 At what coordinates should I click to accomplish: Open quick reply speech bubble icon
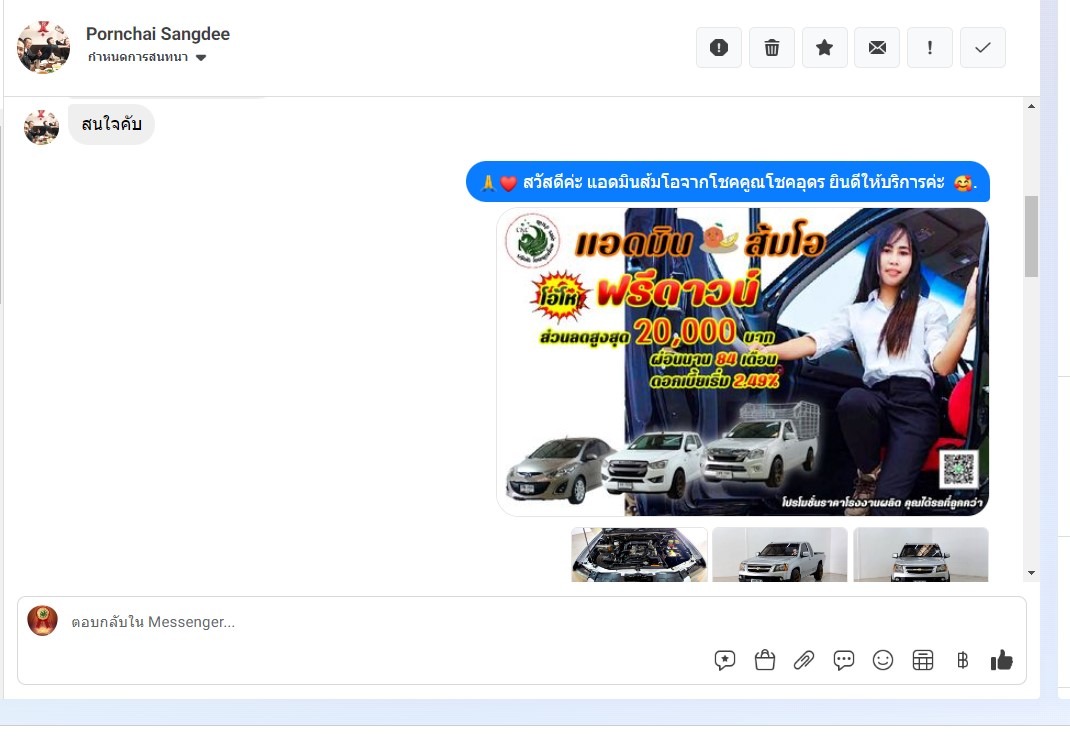pyautogui.click(x=843, y=660)
